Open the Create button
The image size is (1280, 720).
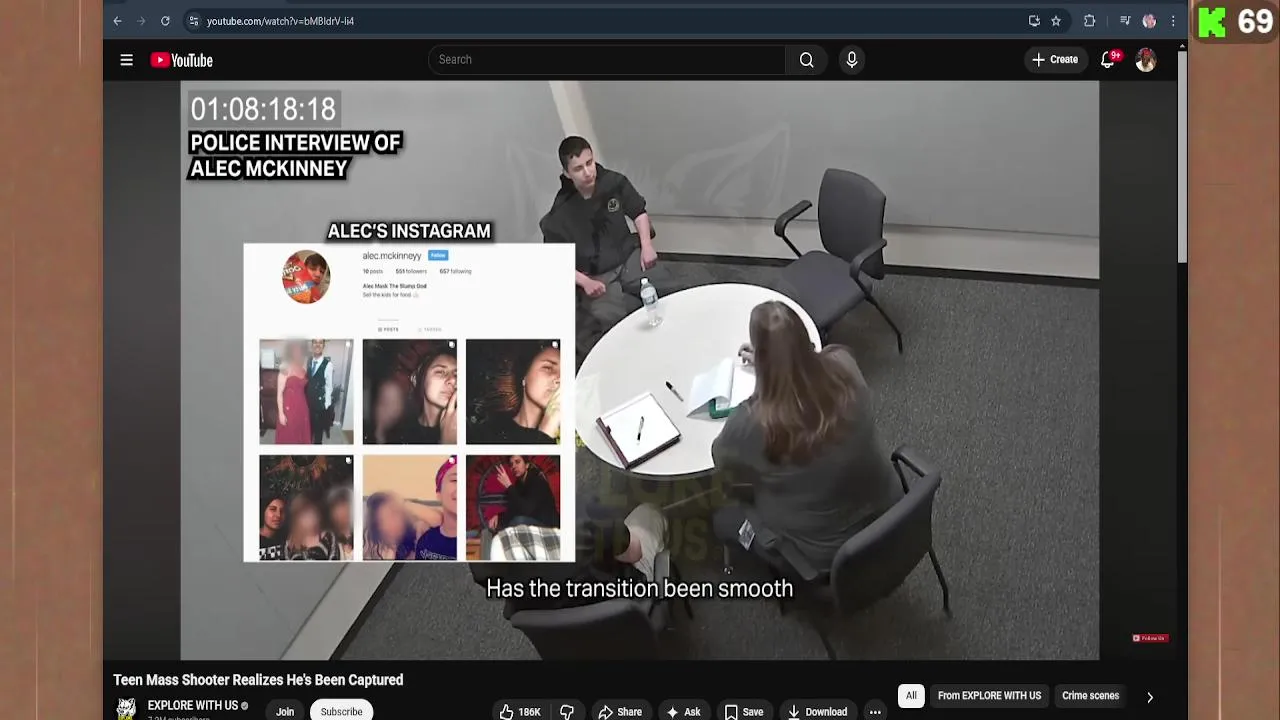click(x=1055, y=60)
